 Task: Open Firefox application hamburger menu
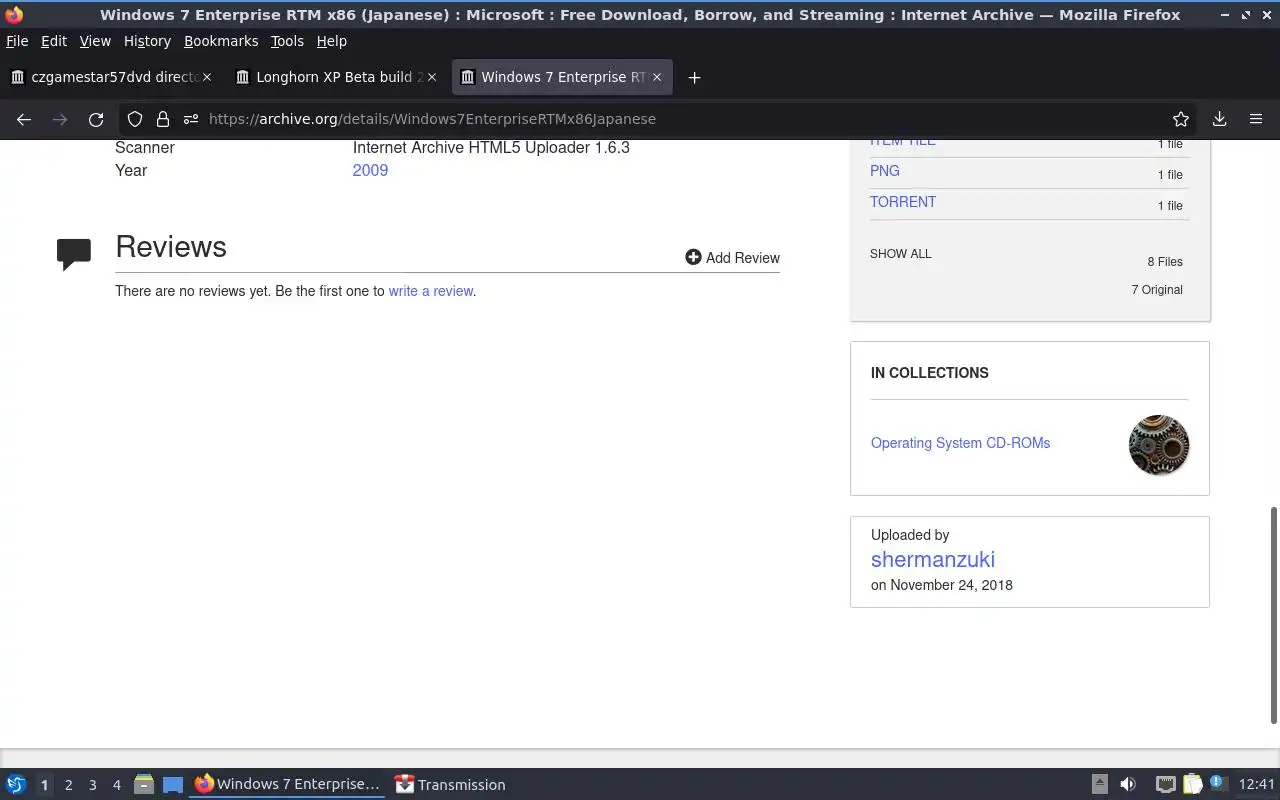click(1256, 119)
